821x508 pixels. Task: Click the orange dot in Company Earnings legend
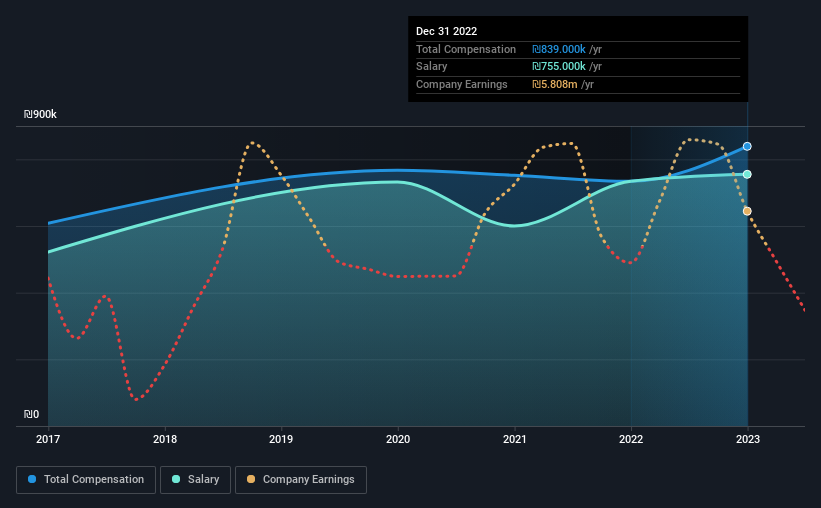coord(251,479)
